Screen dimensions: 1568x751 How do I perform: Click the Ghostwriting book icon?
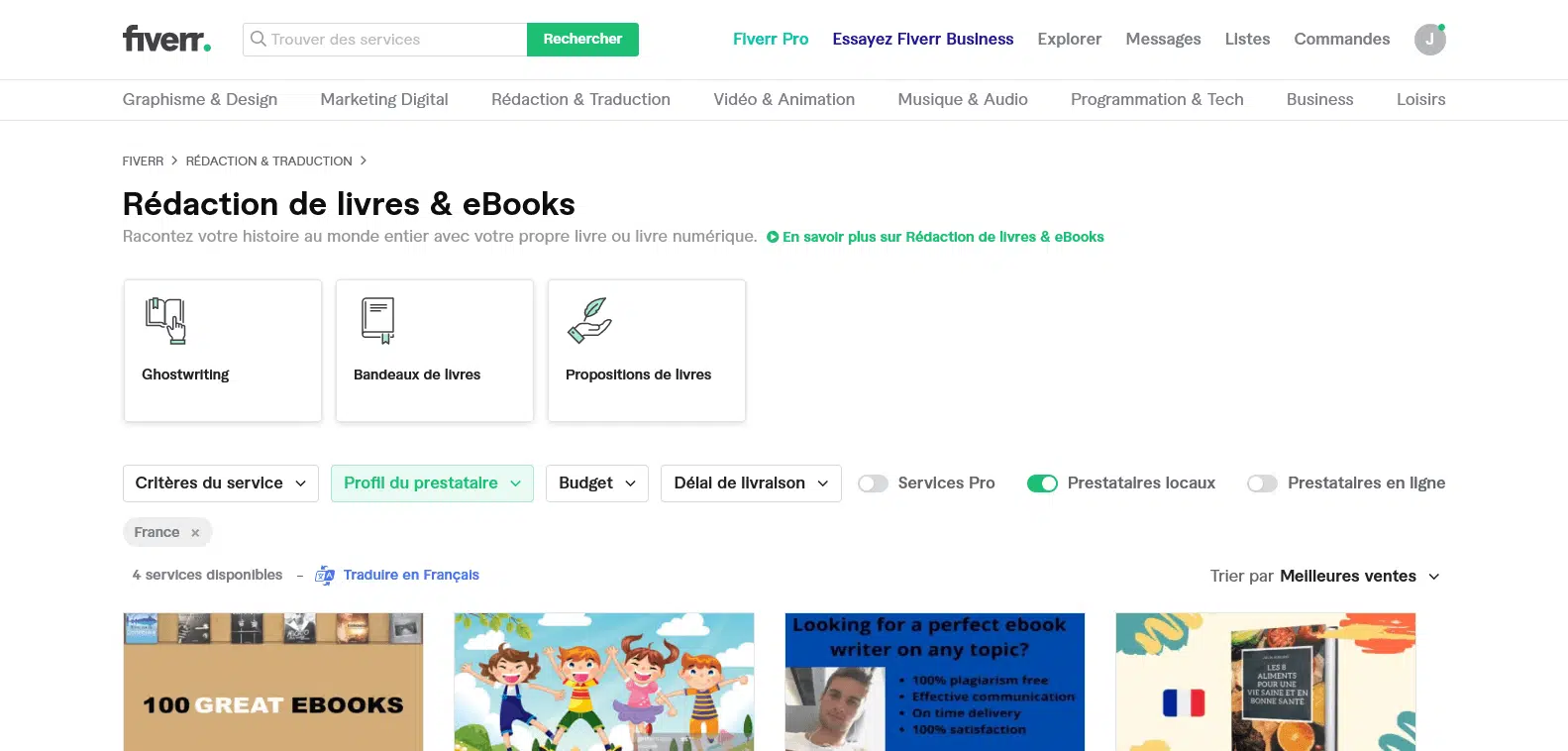(x=166, y=321)
